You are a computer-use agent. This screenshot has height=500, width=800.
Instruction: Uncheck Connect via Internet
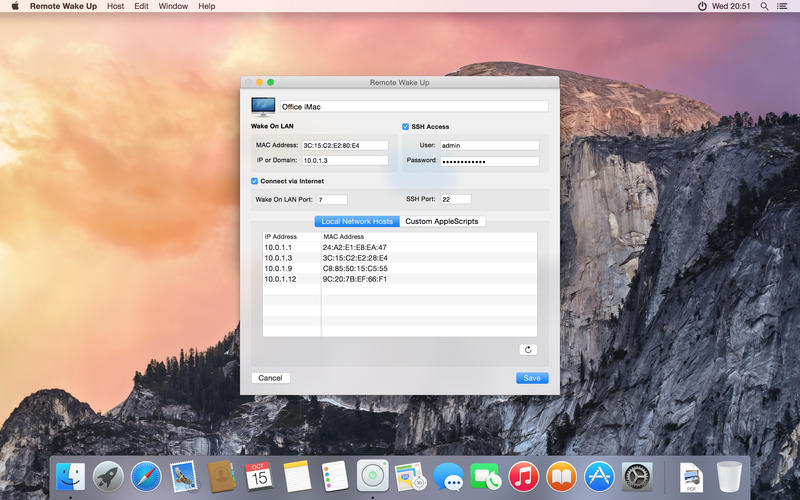pos(255,181)
